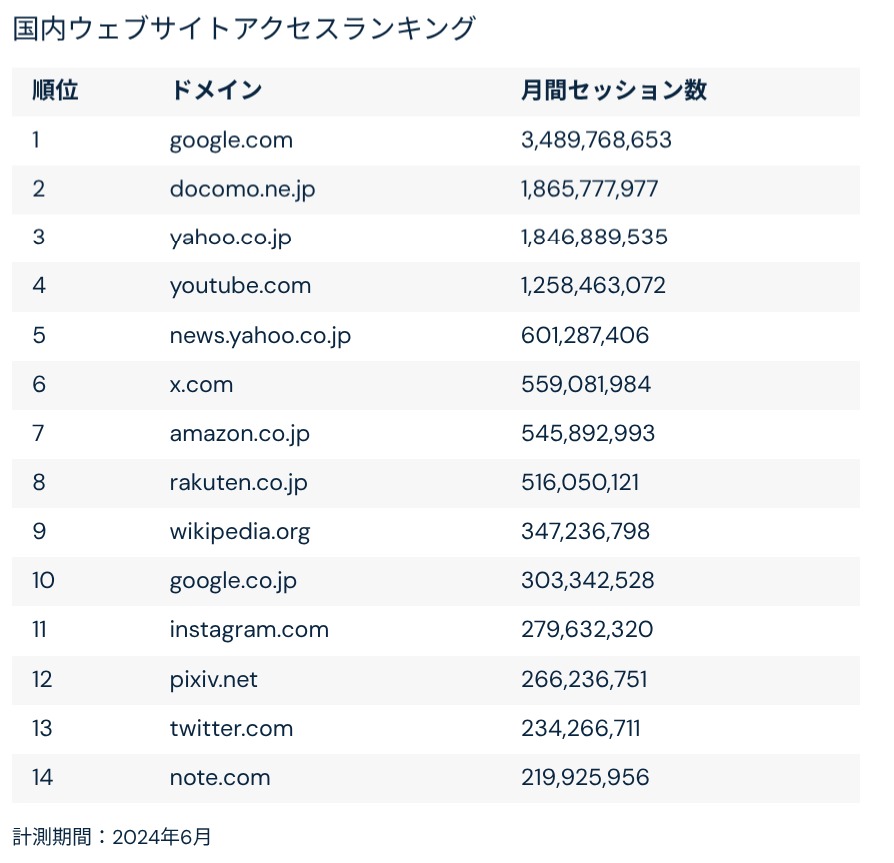
Task: Click the page title 国内ウェブサイトアクセスランキング
Action: (244, 29)
